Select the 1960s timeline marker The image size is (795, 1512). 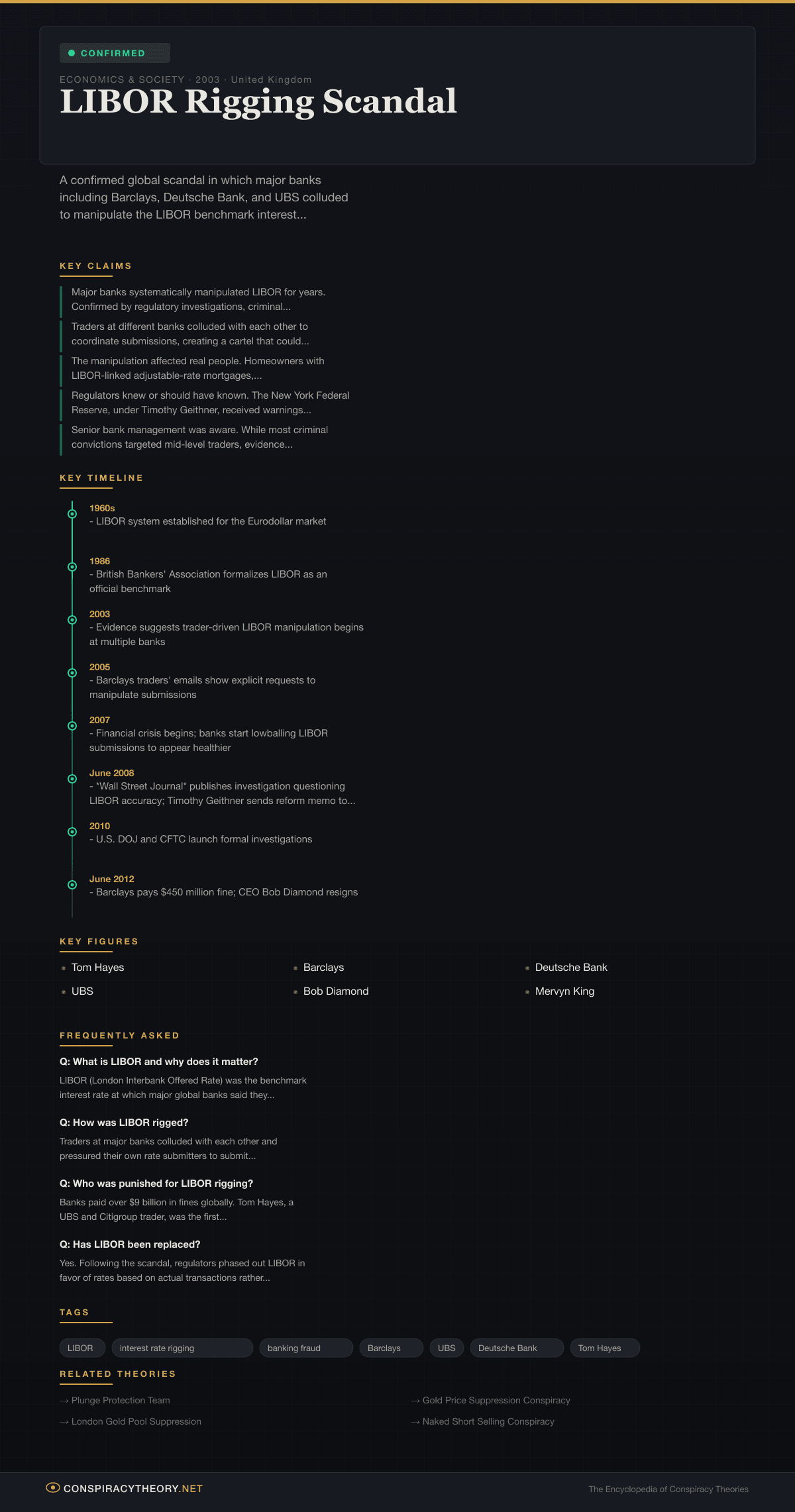(x=72, y=514)
